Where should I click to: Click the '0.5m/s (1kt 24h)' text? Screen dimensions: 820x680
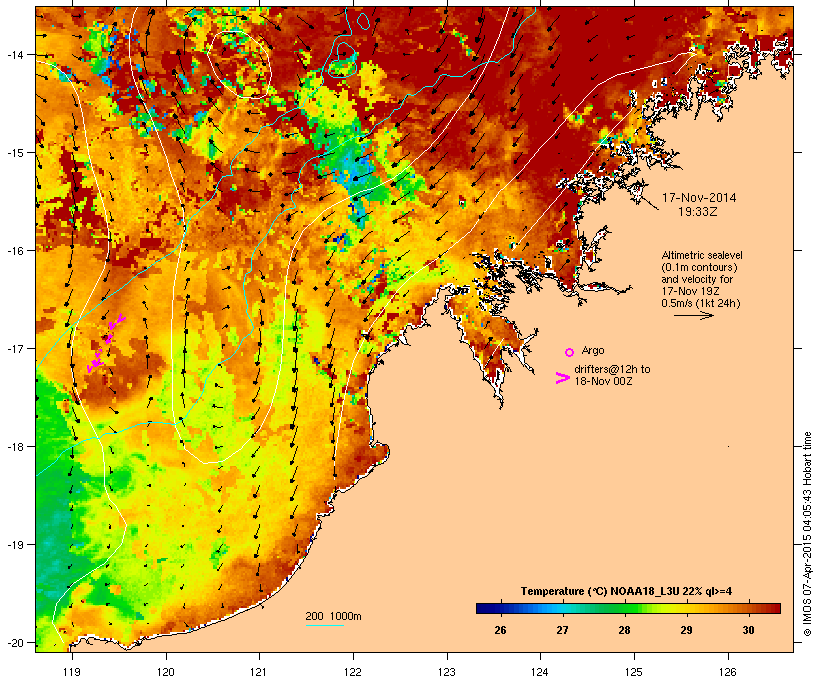(701, 303)
